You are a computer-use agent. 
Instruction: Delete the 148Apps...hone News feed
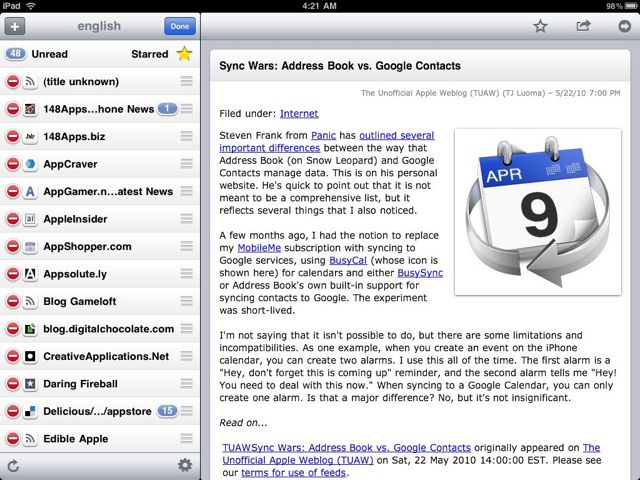pos(13,109)
